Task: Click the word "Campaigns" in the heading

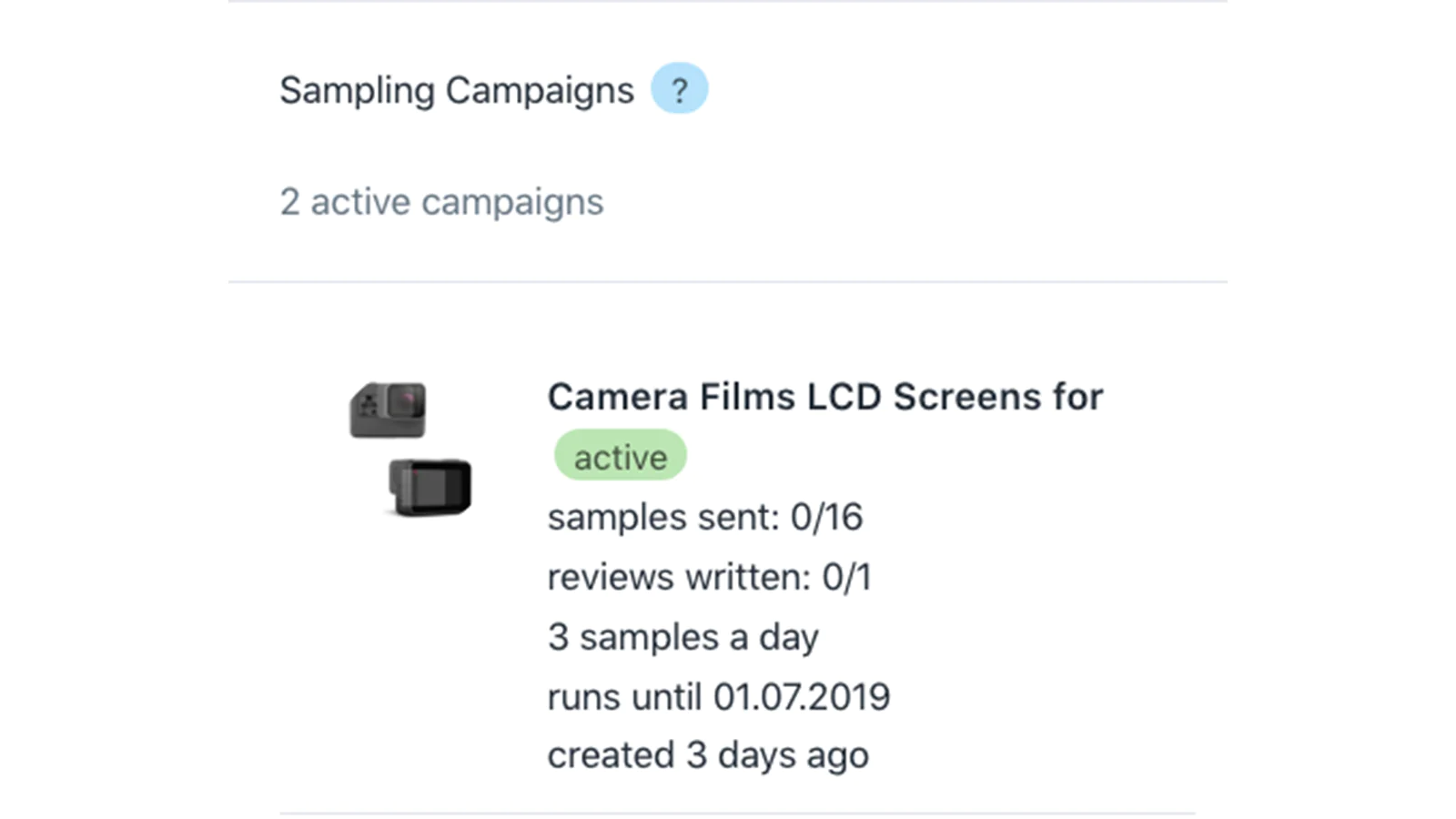Action: coord(540,91)
